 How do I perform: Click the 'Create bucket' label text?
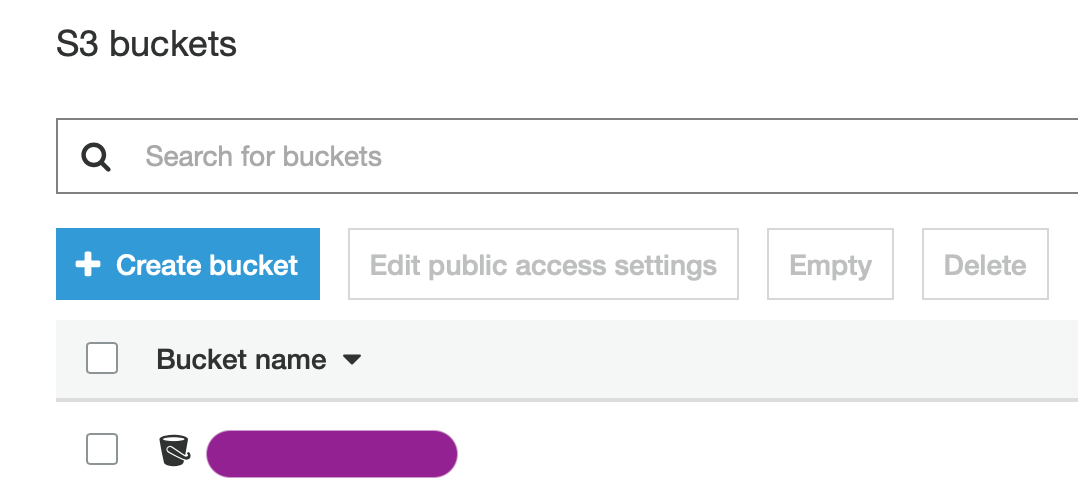[x=207, y=265]
